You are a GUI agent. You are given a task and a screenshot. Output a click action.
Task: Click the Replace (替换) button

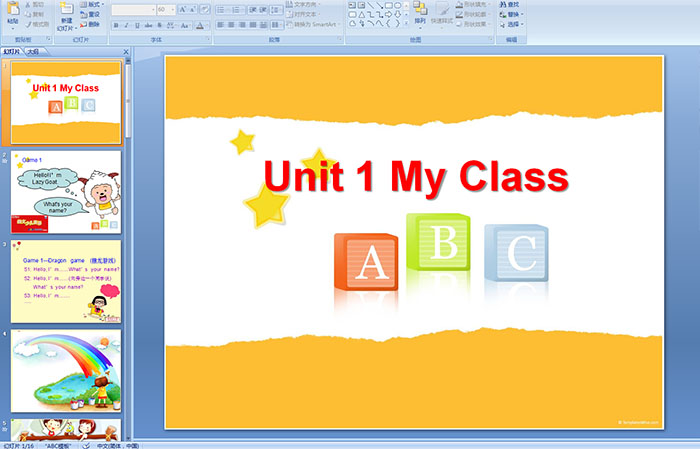click(x=512, y=14)
